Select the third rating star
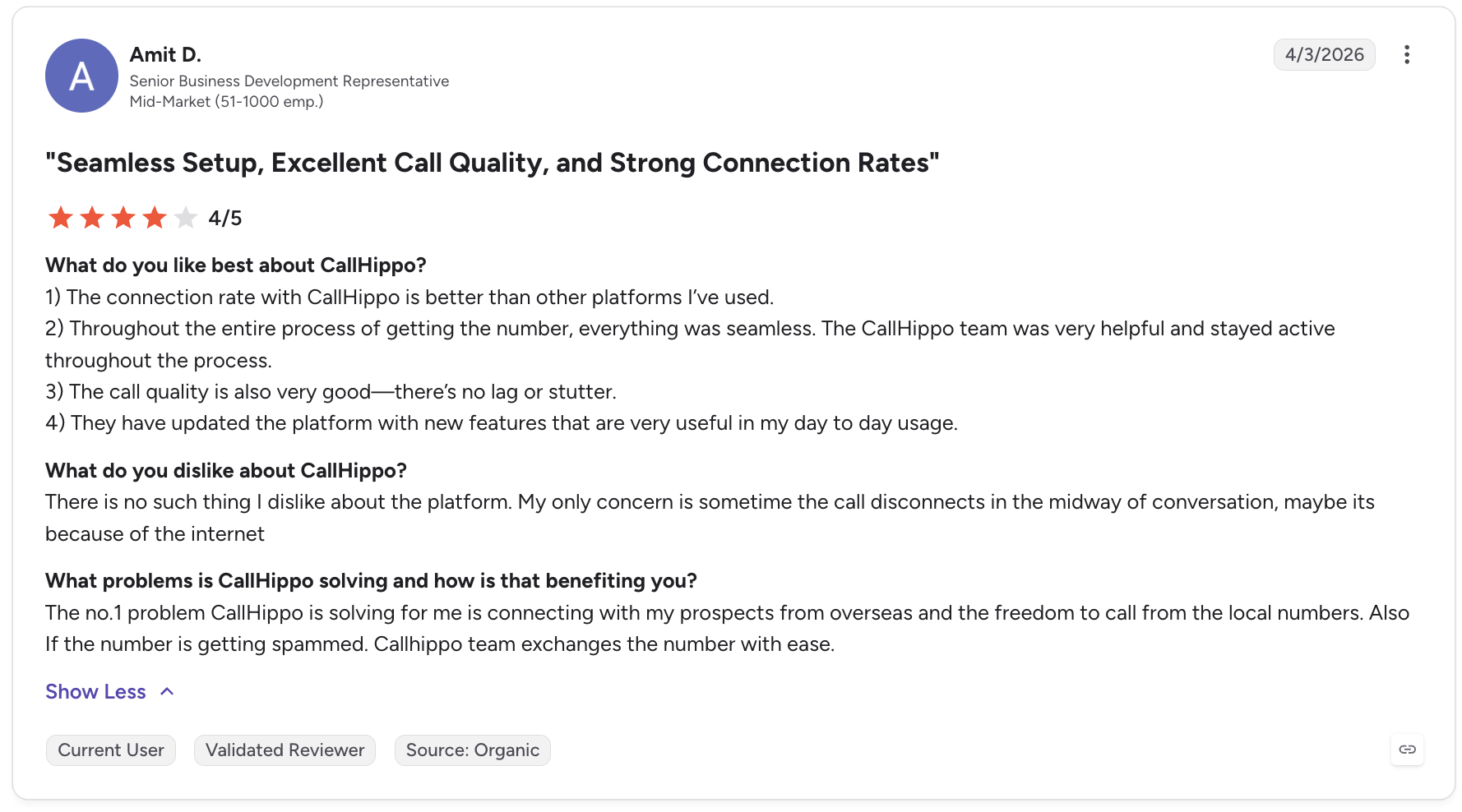Viewport: 1462px width, 812px height. click(x=123, y=218)
